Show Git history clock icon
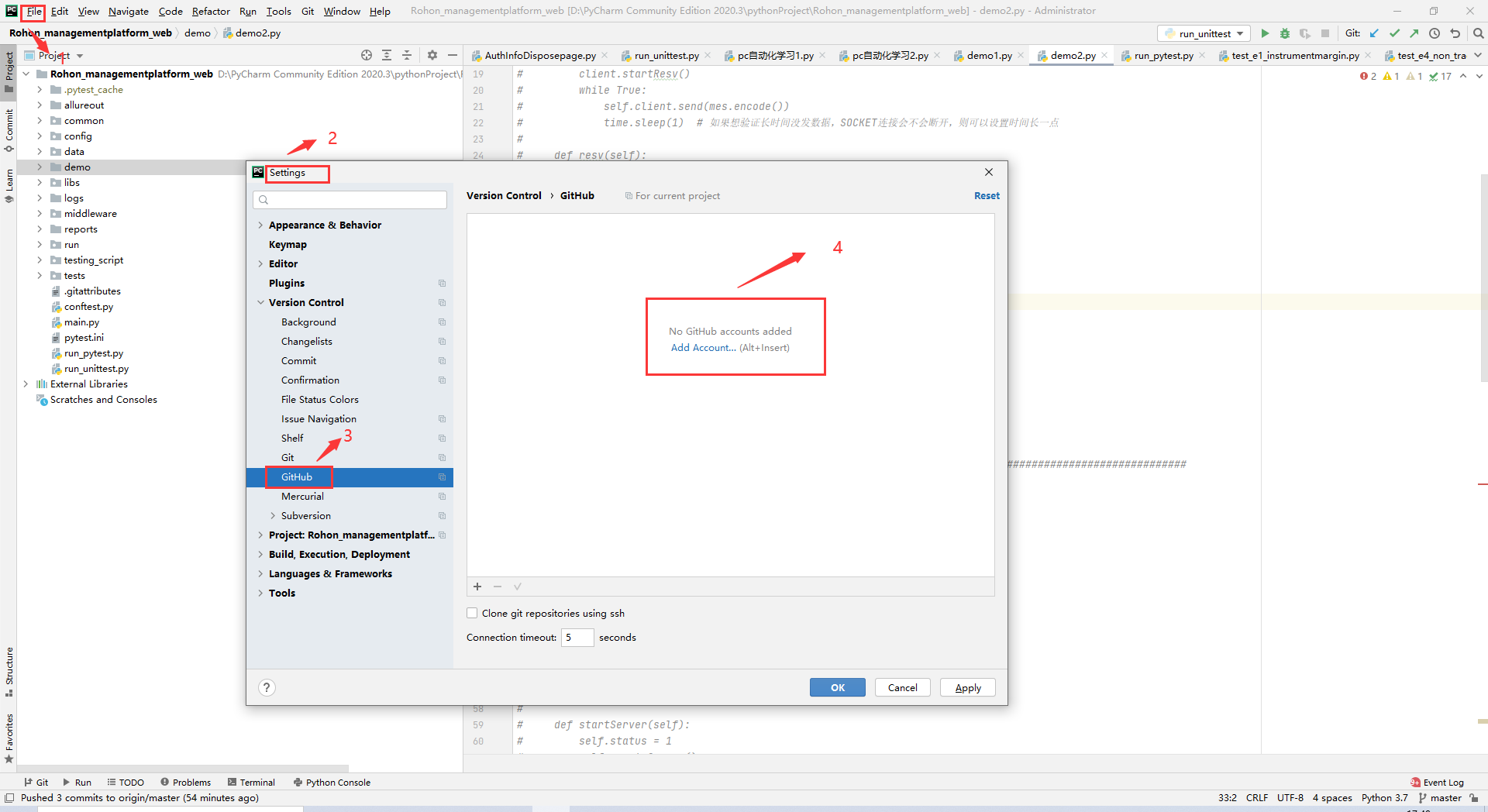This screenshot has width=1488, height=812. pyautogui.click(x=1435, y=33)
